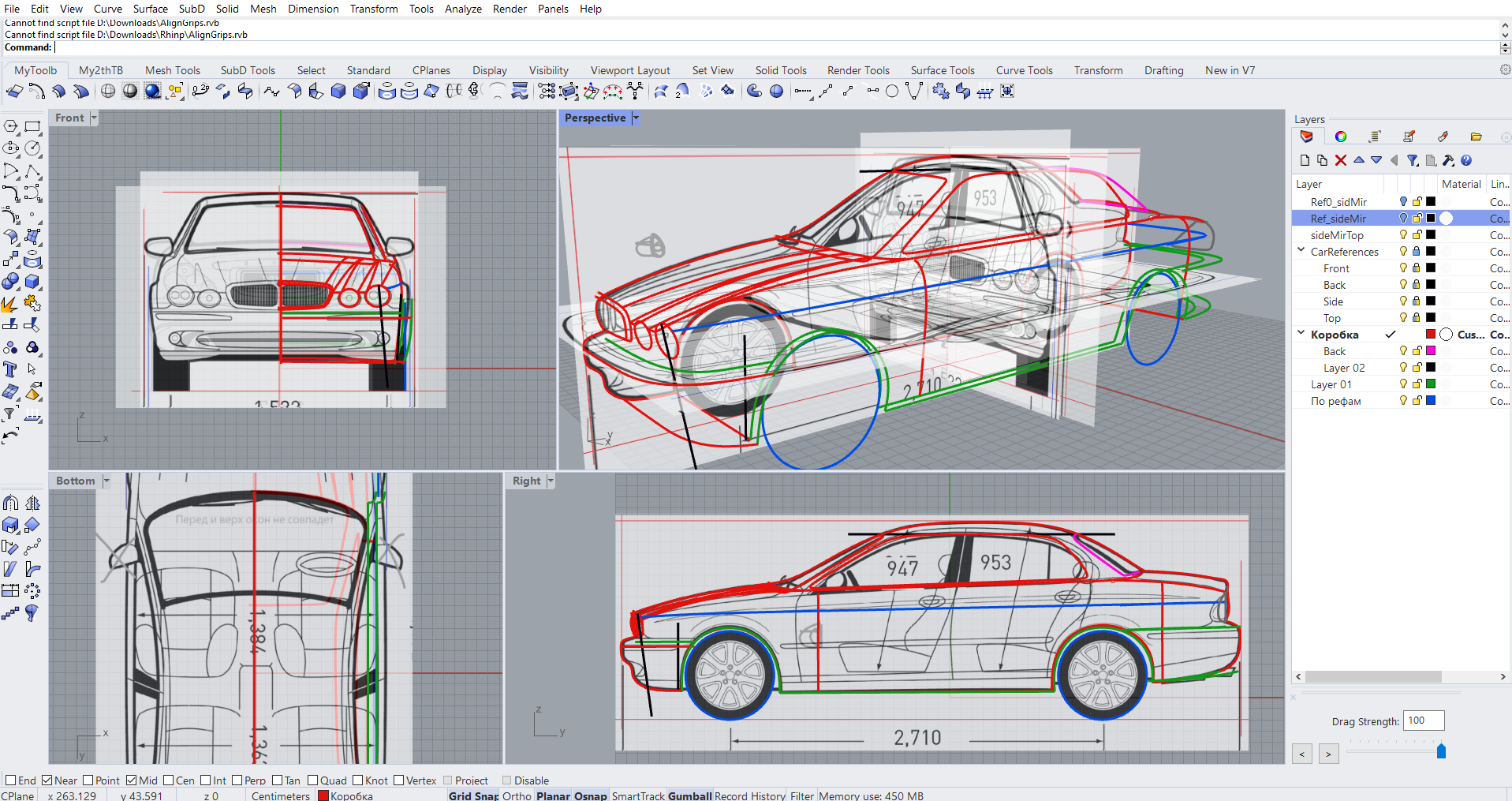Open Bottom viewport title dropdown arrow
Screen dimensions: 1512x801
[x=106, y=481]
